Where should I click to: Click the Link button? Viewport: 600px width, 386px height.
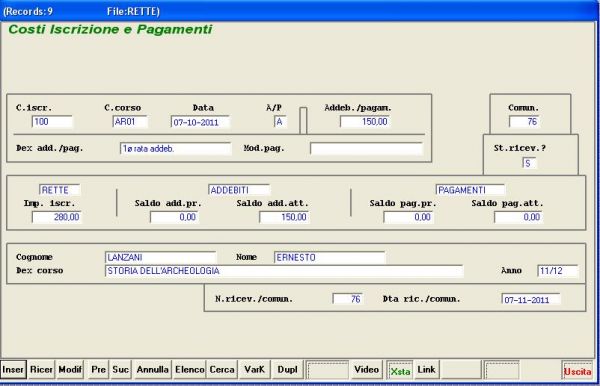click(x=427, y=370)
